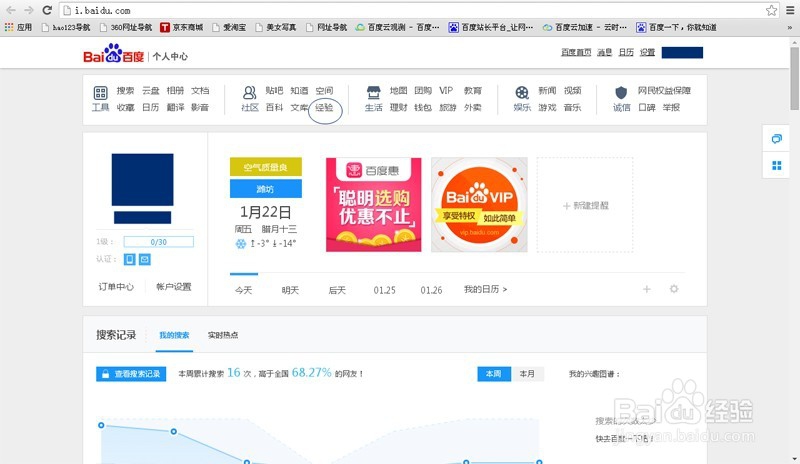The height and width of the screenshot is (464, 800).
Task: Select the 01.26 date tab
Action: 431,290
